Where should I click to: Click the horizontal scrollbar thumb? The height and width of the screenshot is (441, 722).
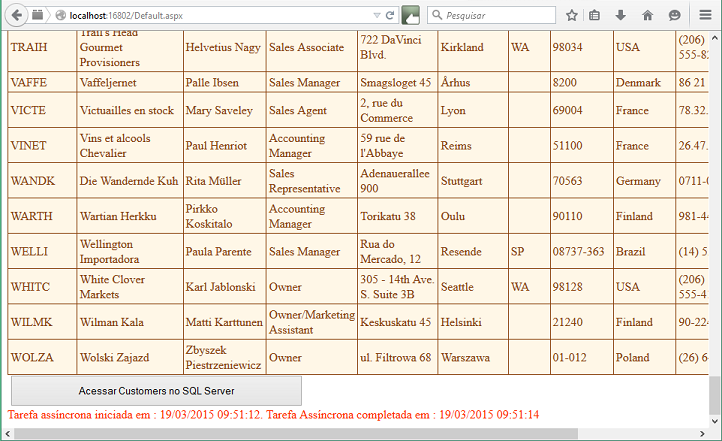coord(296,434)
